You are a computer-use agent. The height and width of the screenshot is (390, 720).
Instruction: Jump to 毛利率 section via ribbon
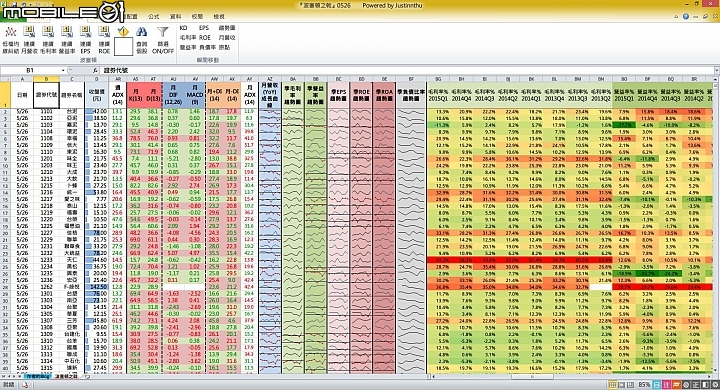[x=188, y=38]
